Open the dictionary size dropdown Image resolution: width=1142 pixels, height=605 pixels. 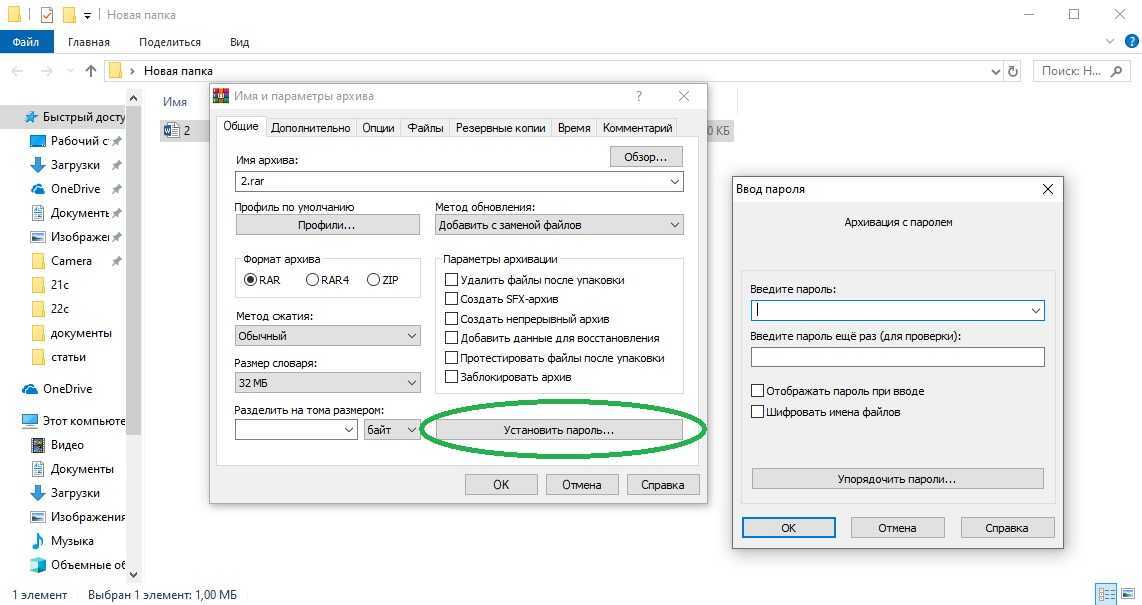click(x=328, y=383)
